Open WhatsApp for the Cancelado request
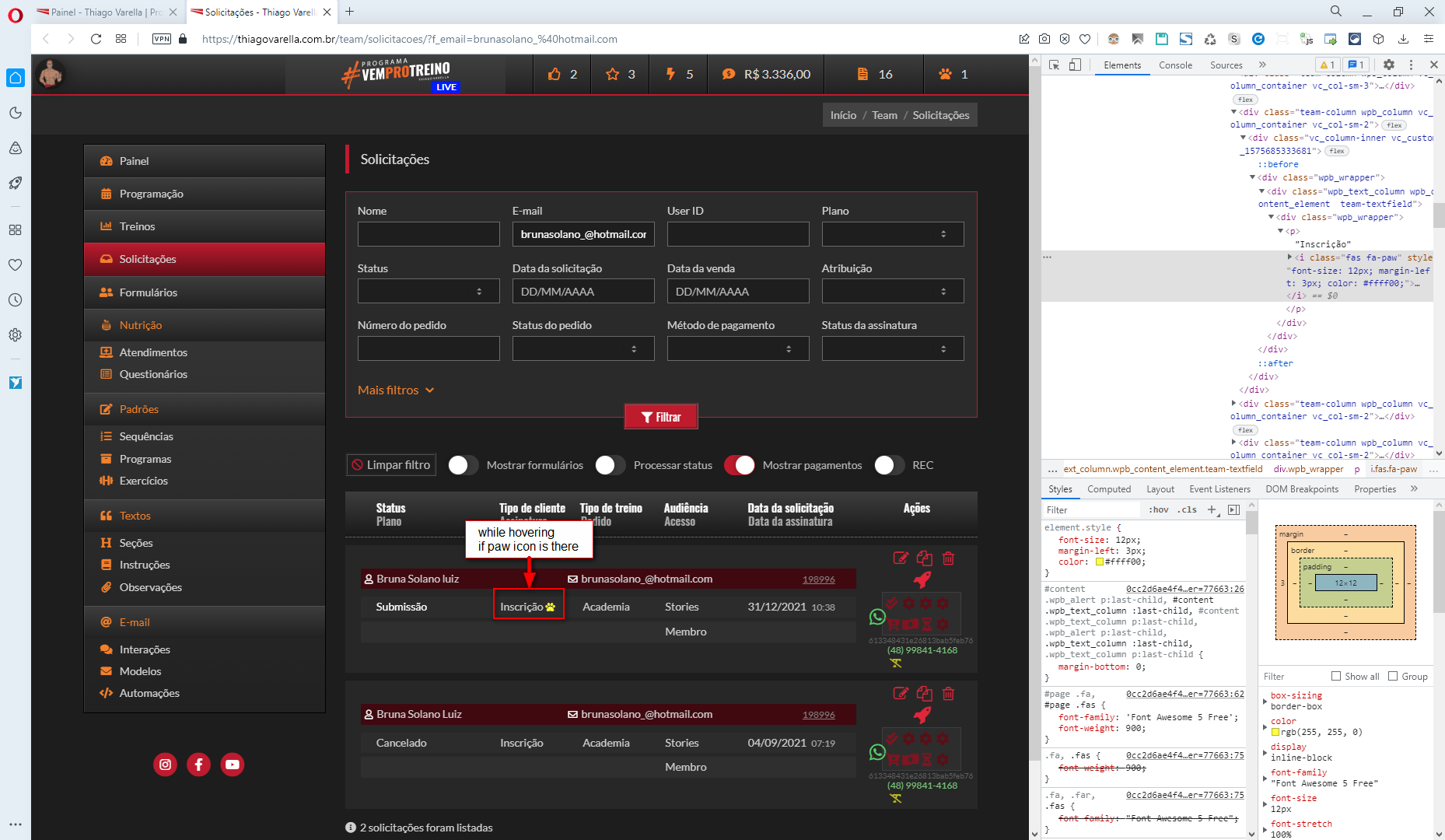Viewport: 1445px width, 840px height. (x=877, y=752)
